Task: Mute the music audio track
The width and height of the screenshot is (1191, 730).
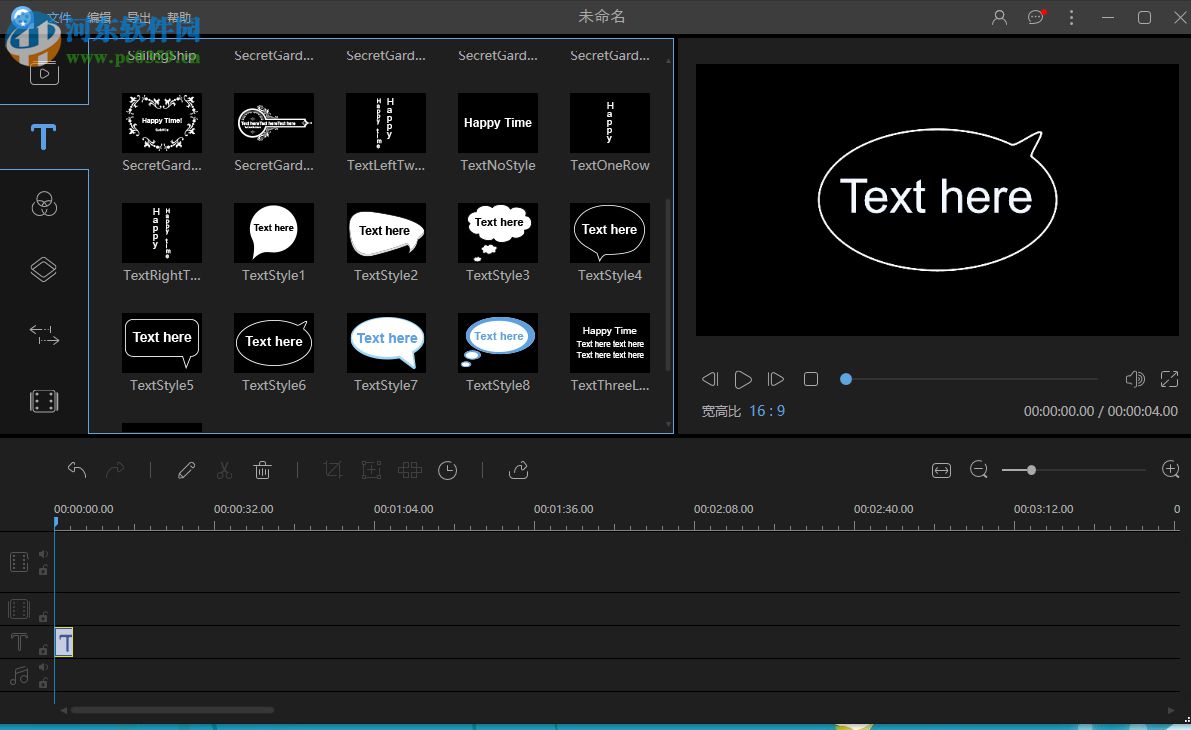Action: (43, 667)
